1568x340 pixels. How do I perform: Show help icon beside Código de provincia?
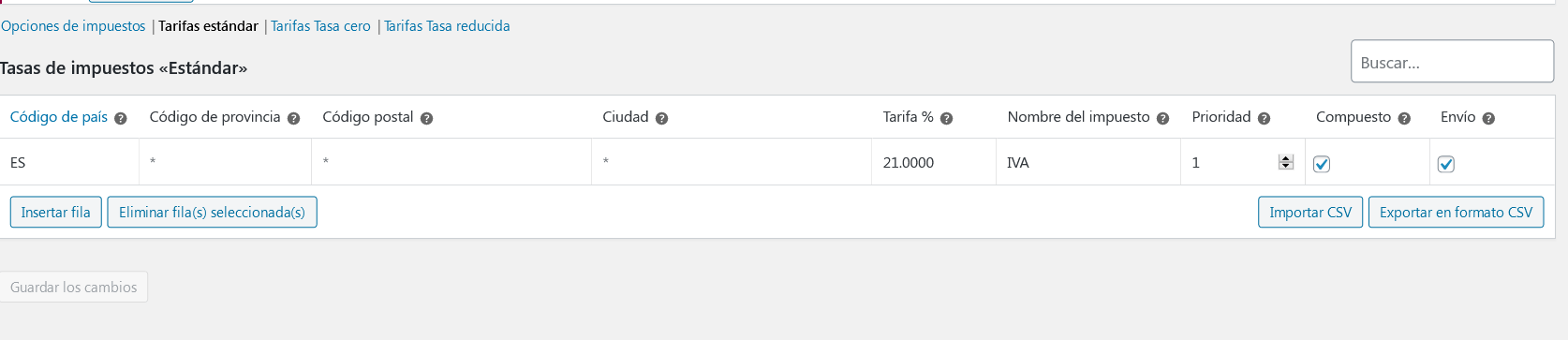293,118
